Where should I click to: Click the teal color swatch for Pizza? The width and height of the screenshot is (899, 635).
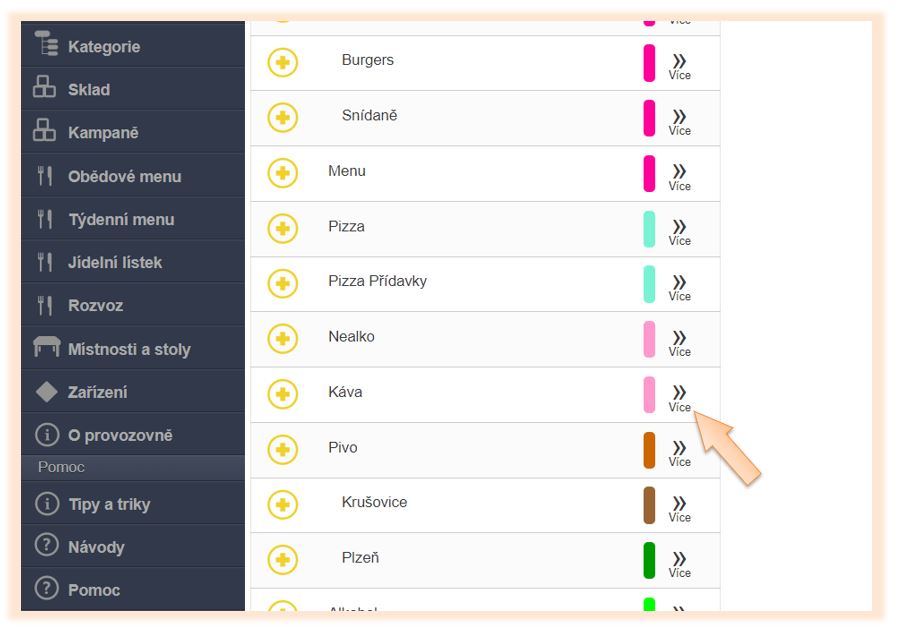click(x=649, y=229)
